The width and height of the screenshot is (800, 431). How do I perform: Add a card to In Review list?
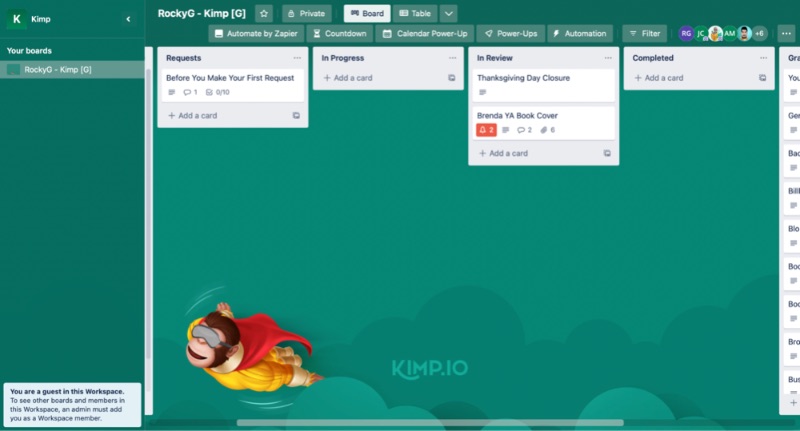[x=504, y=154]
